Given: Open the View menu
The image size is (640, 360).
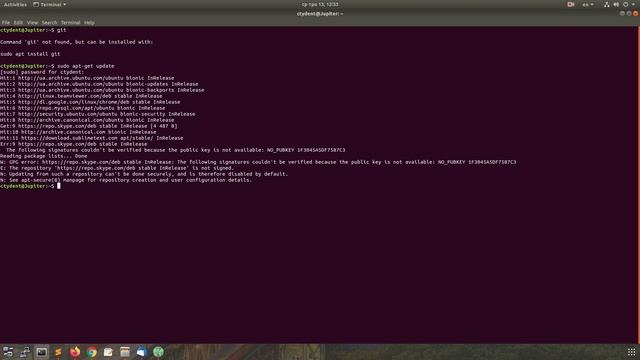Looking at the screenshot, I should tap(32, 22).
